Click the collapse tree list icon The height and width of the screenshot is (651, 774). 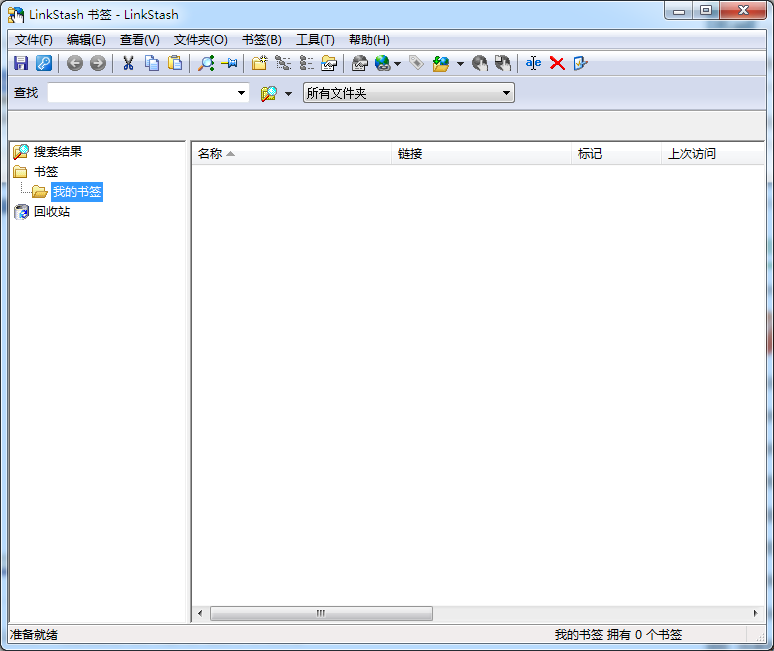coord(306,63)
